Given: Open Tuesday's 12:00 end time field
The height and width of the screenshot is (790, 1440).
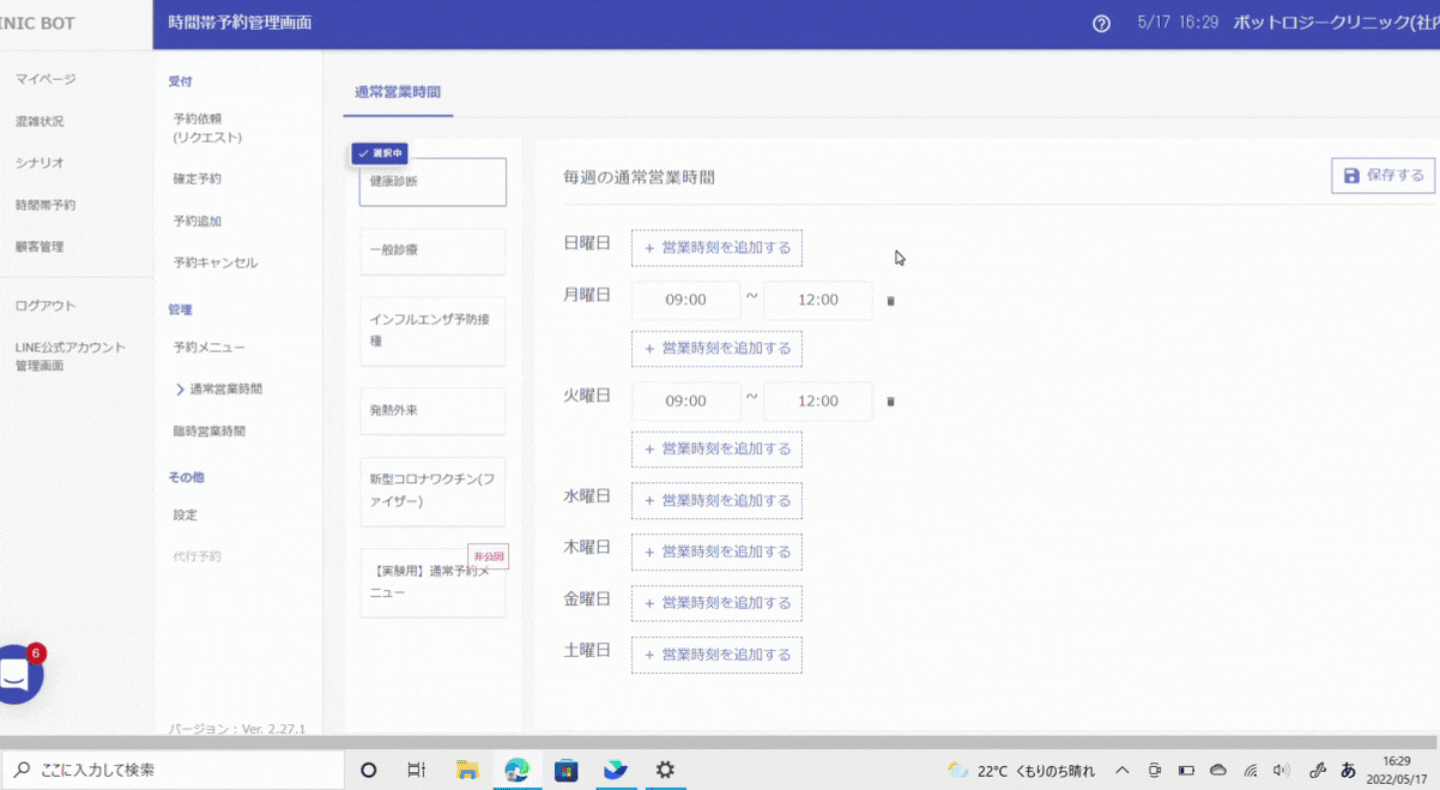Looking at the screenshot, I should [818, 401].
